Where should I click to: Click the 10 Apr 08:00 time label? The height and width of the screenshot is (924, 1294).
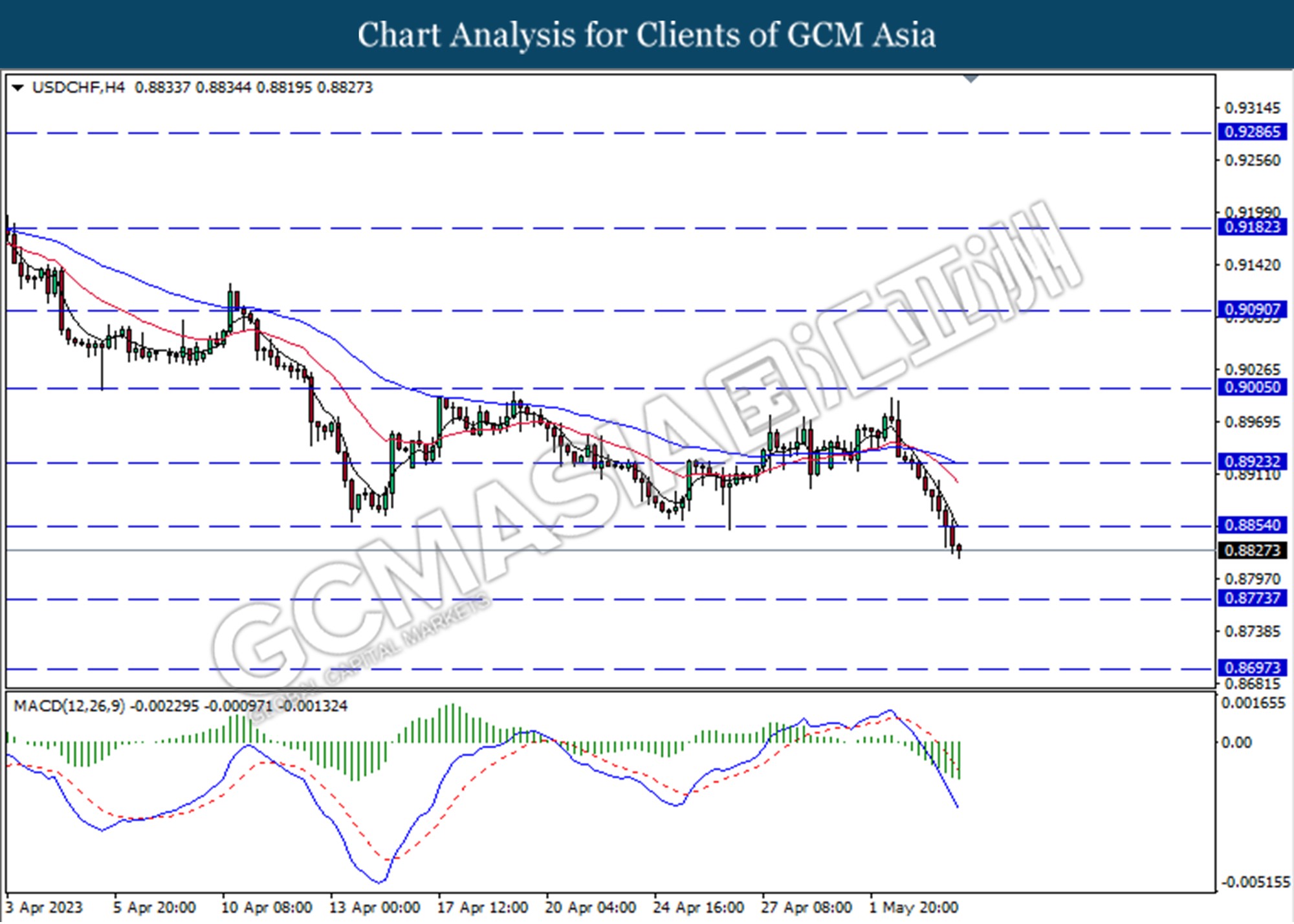click(267, 908)
